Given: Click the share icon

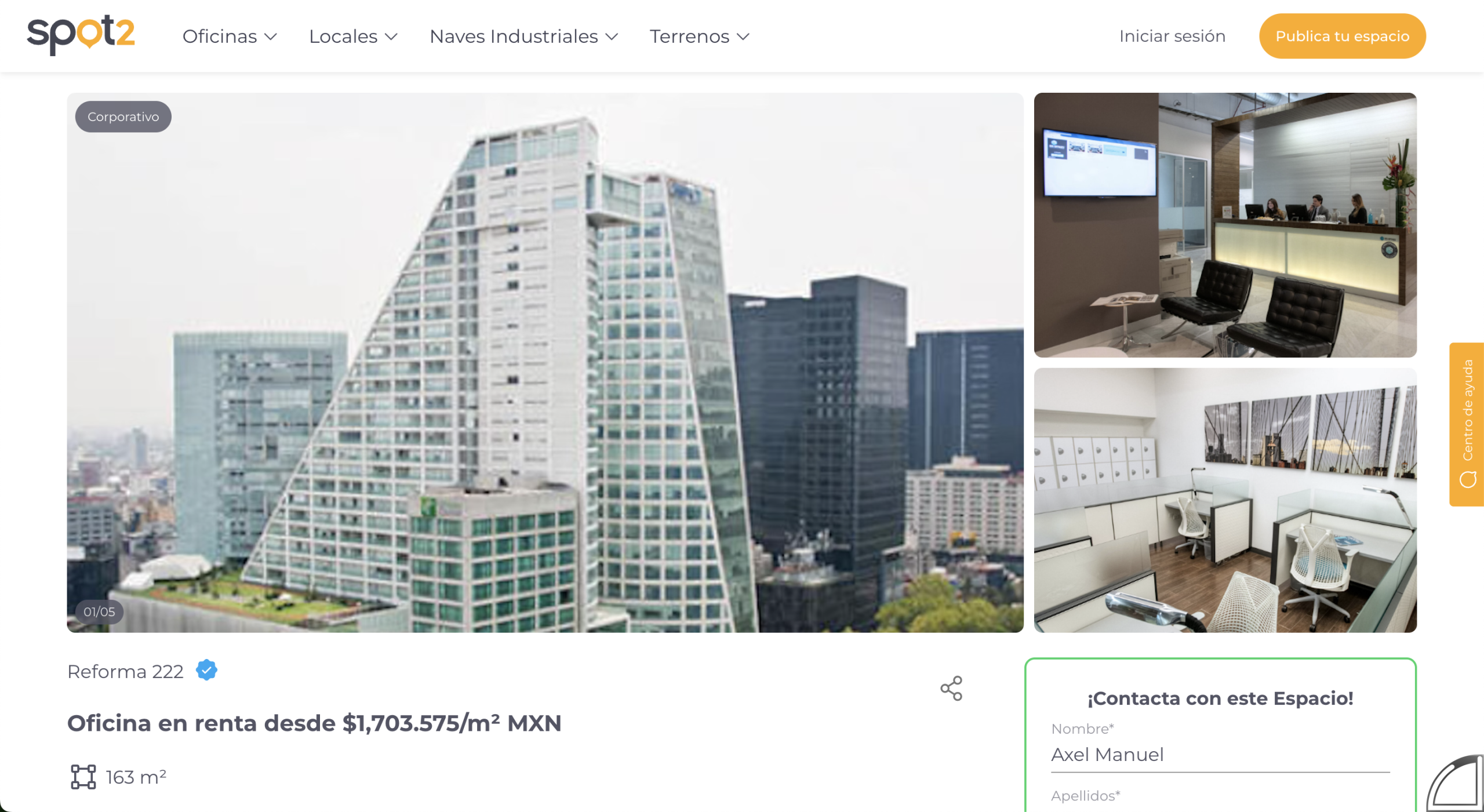Looking at the screenshot, I should (951, 688).
